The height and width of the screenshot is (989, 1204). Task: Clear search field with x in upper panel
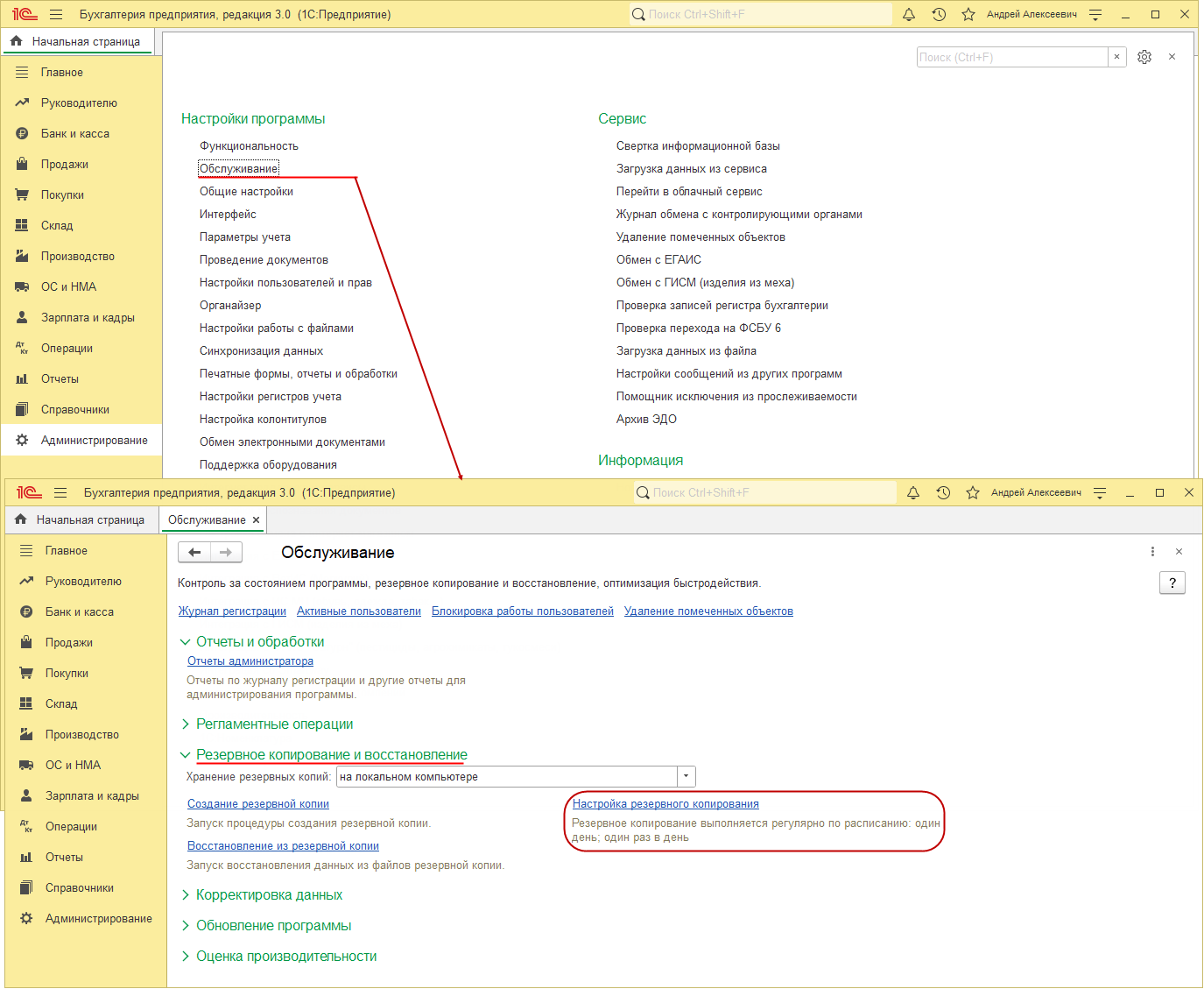pyautogui.click(x=1116, y=57)
